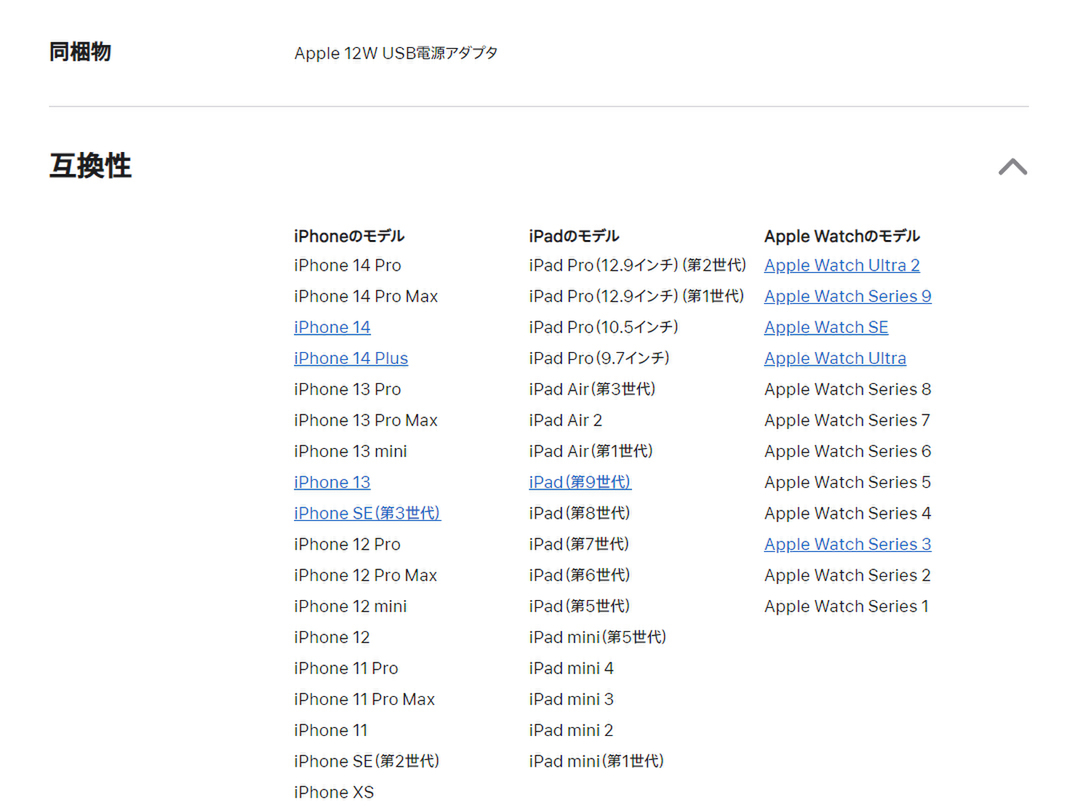Select the iPad Pro（10.5インチ） list entry

(605, 327)
